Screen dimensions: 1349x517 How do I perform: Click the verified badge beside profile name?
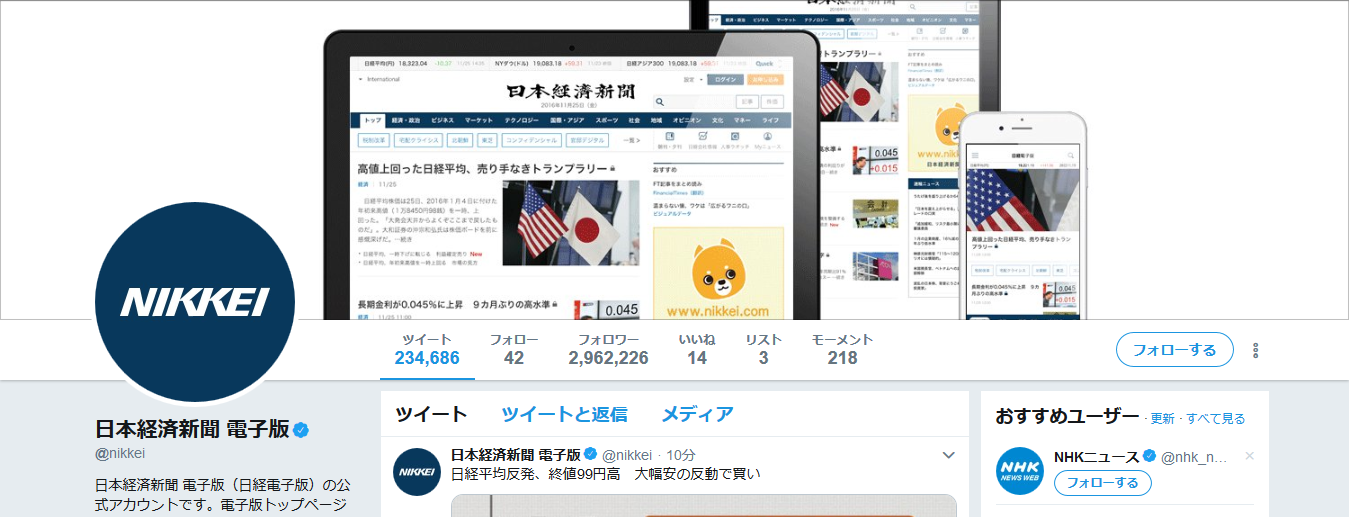click(301, 430)
